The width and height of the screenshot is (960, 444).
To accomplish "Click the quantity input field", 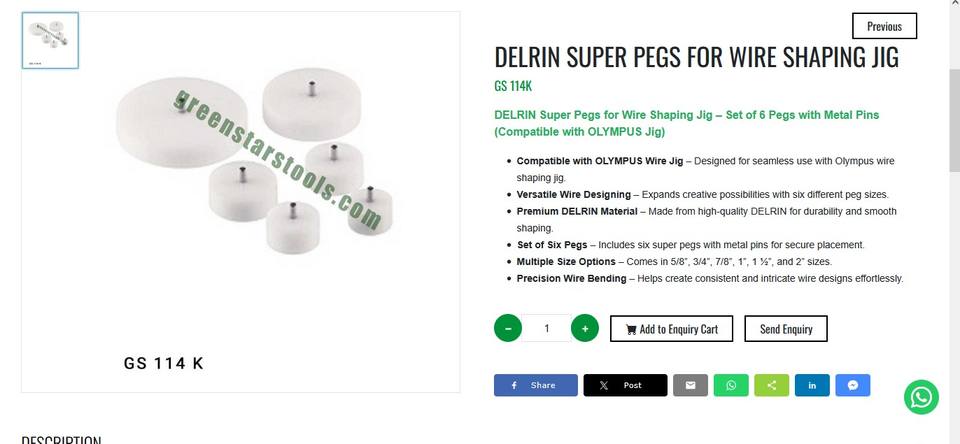I will [546, 328].
